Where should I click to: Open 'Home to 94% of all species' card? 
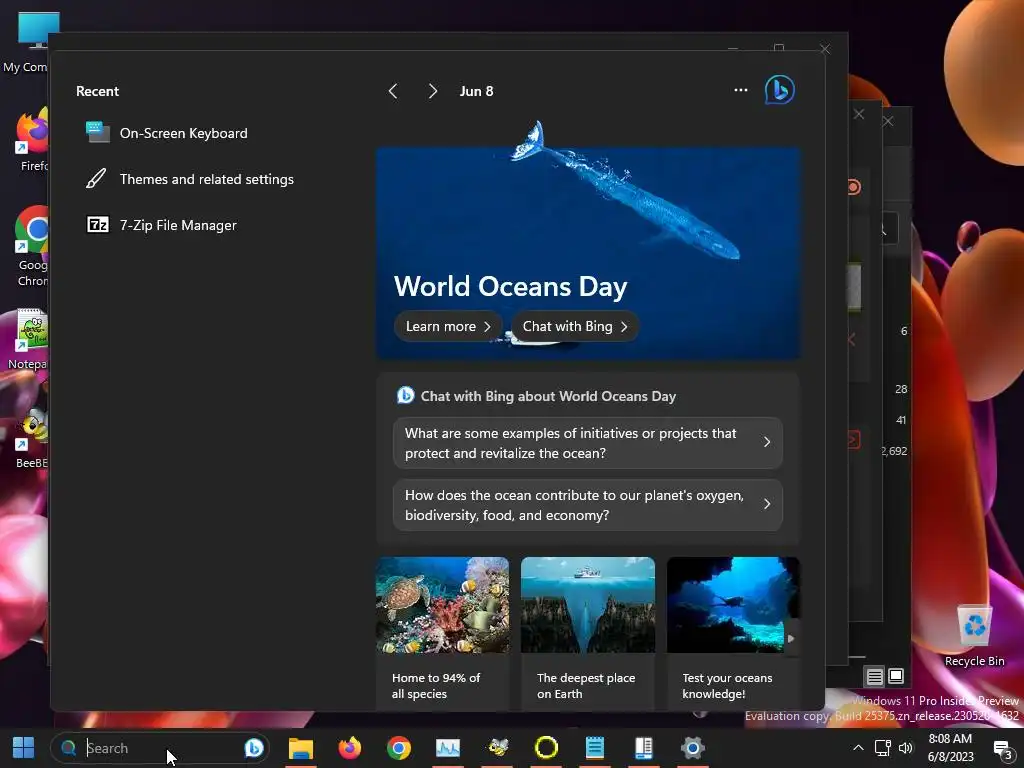442,632
